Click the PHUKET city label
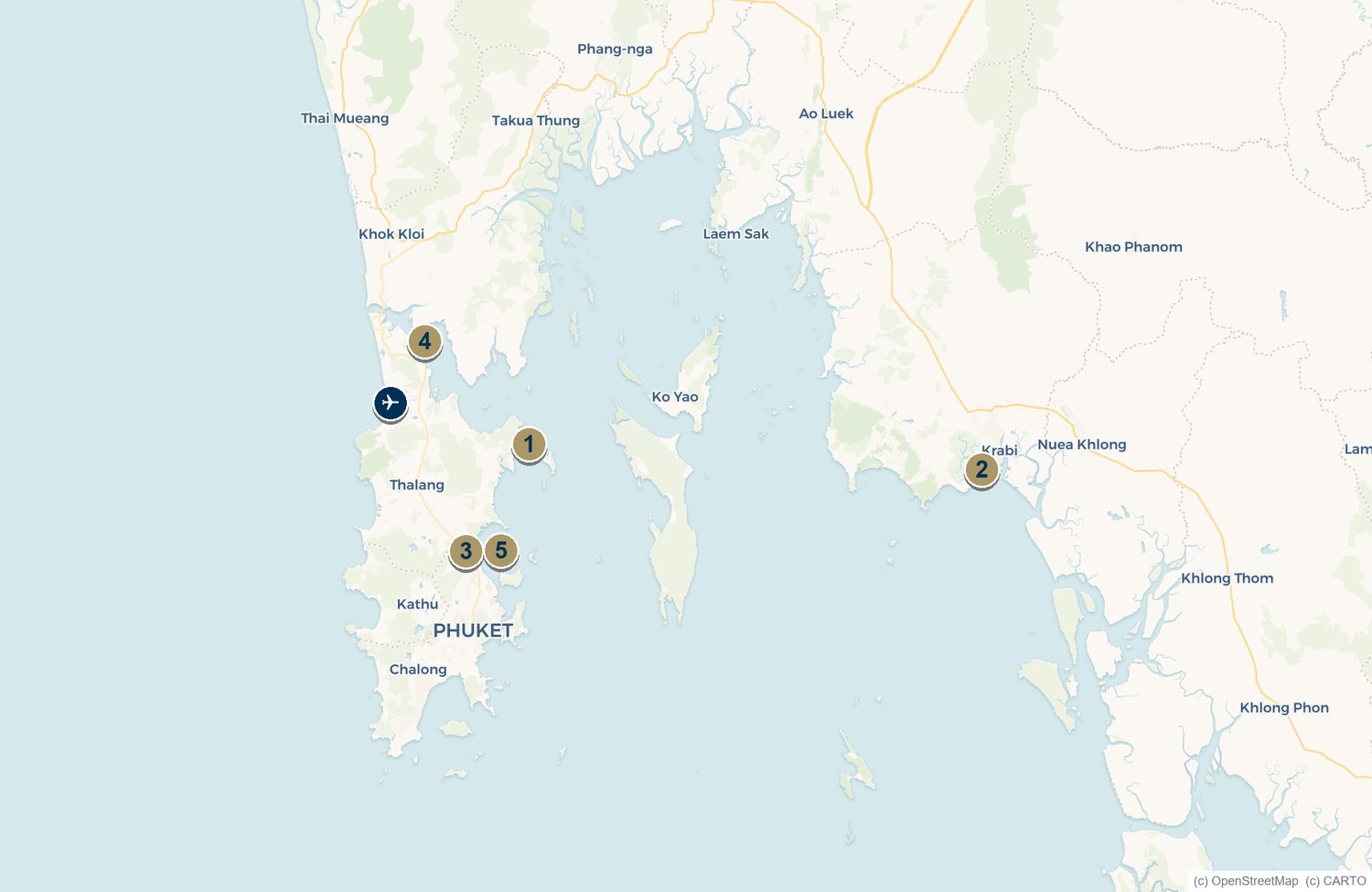Viewport: 1372px width, 892px height. pyautogui.click(x=473, y=630)
